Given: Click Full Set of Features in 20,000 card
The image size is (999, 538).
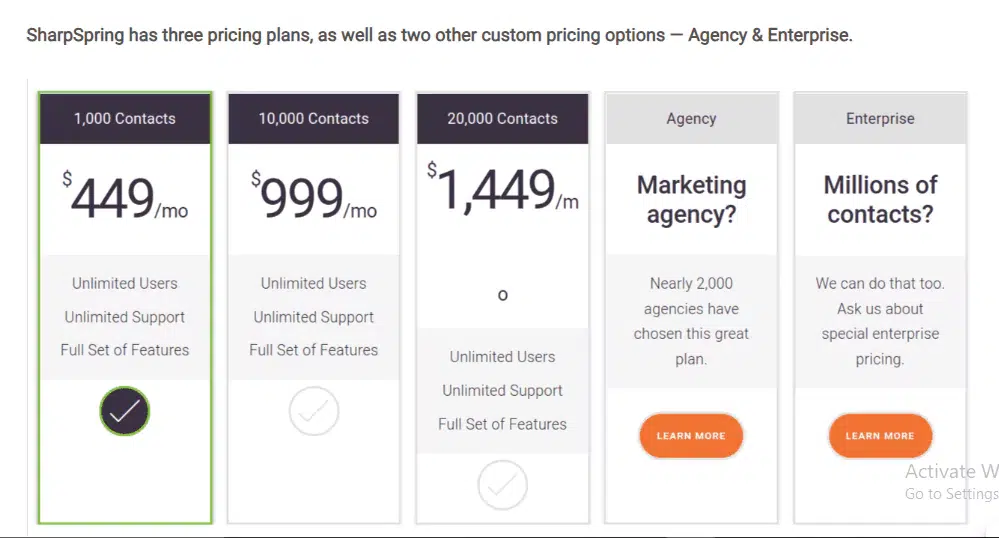Looking at the screenshot, I should pyautogui.click(x=502, y=424).
